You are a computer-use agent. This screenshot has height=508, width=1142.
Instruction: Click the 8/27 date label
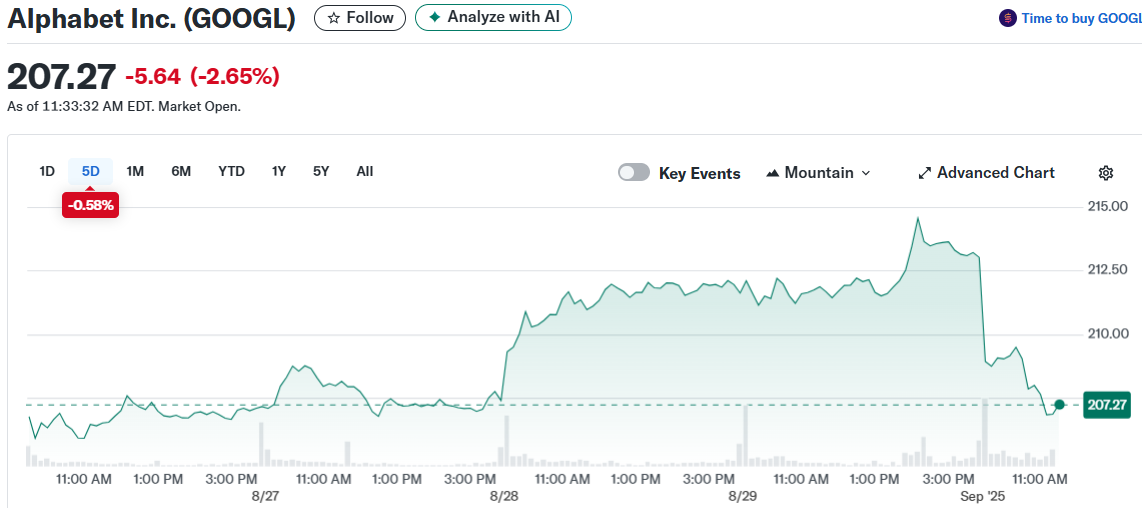pos(267,496)
